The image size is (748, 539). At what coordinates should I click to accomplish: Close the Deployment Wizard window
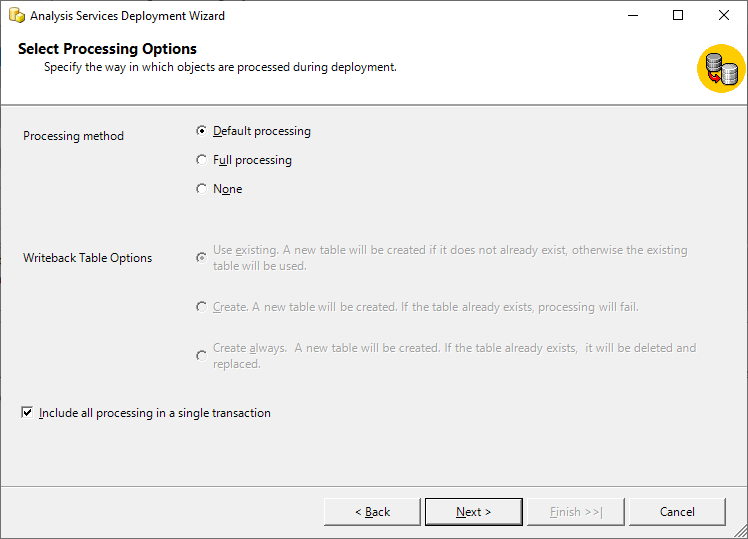724,15
